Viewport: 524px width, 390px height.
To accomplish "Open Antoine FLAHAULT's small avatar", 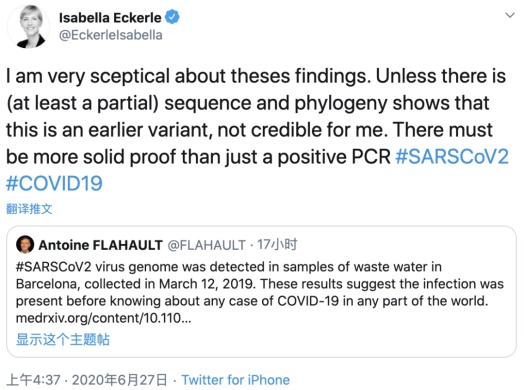I will [25, 244].
